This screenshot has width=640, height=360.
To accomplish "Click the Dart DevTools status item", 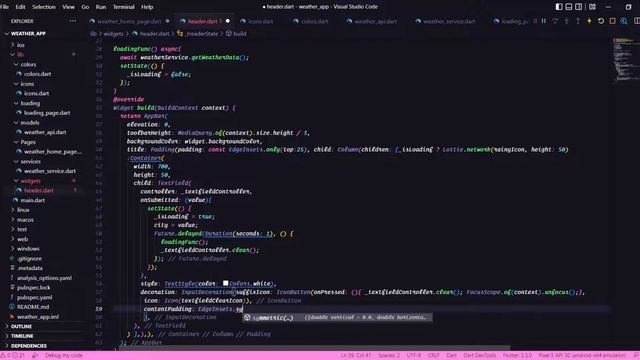I will click(480, 356).
